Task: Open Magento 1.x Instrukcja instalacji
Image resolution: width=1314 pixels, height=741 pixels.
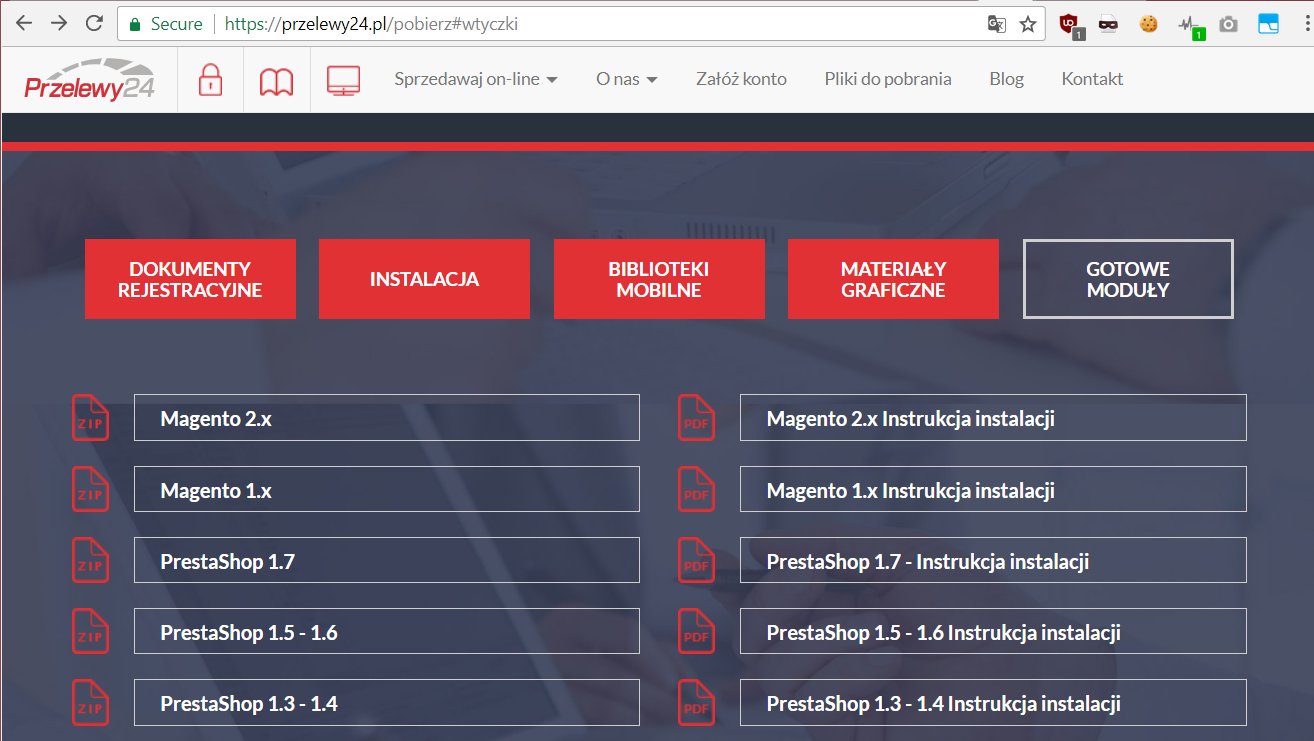Action: (x=993, y=489)
